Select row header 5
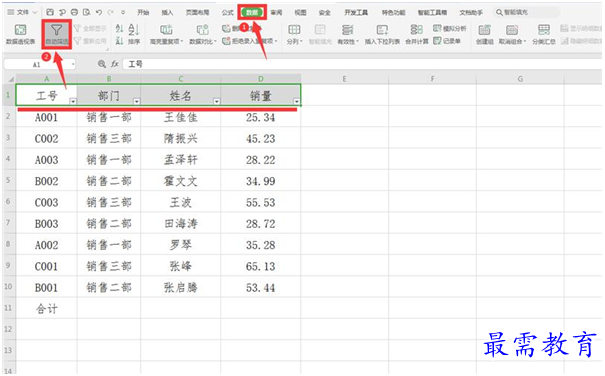Viewport: 605px width, 376px height. click(8, 180)
